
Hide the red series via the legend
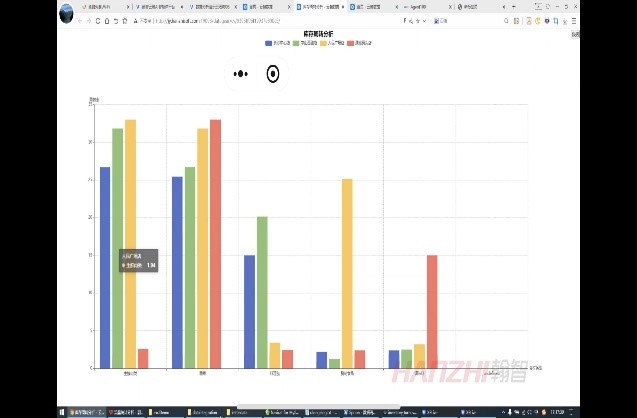click(350, 44)
